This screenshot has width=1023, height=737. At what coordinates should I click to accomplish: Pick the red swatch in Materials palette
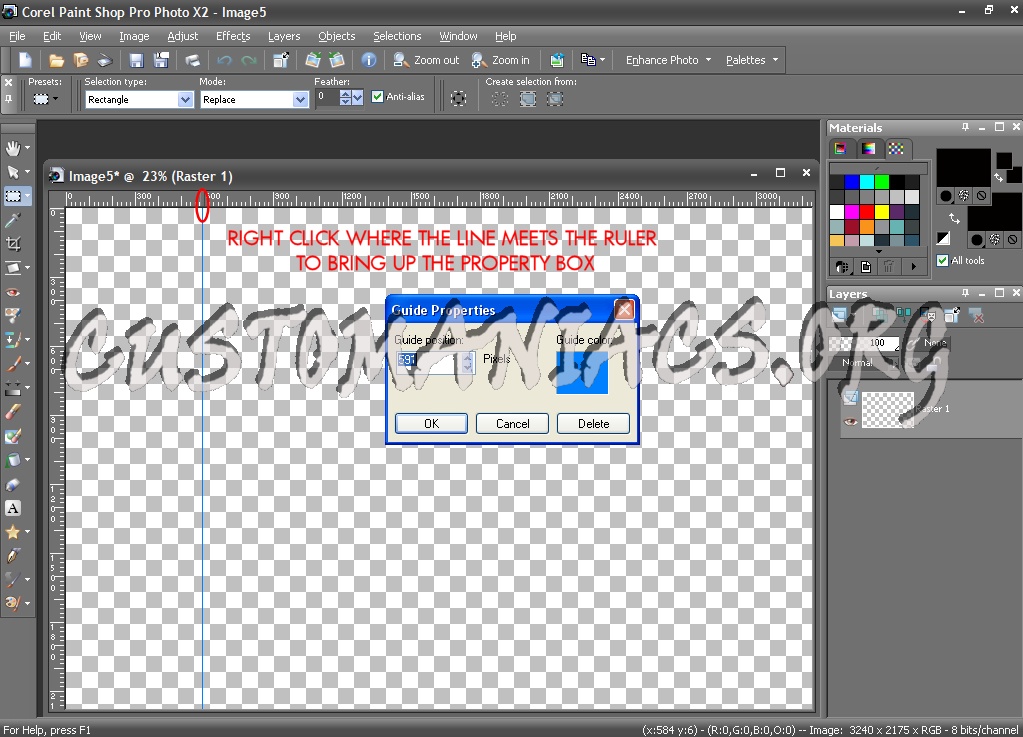pos(866,212)
